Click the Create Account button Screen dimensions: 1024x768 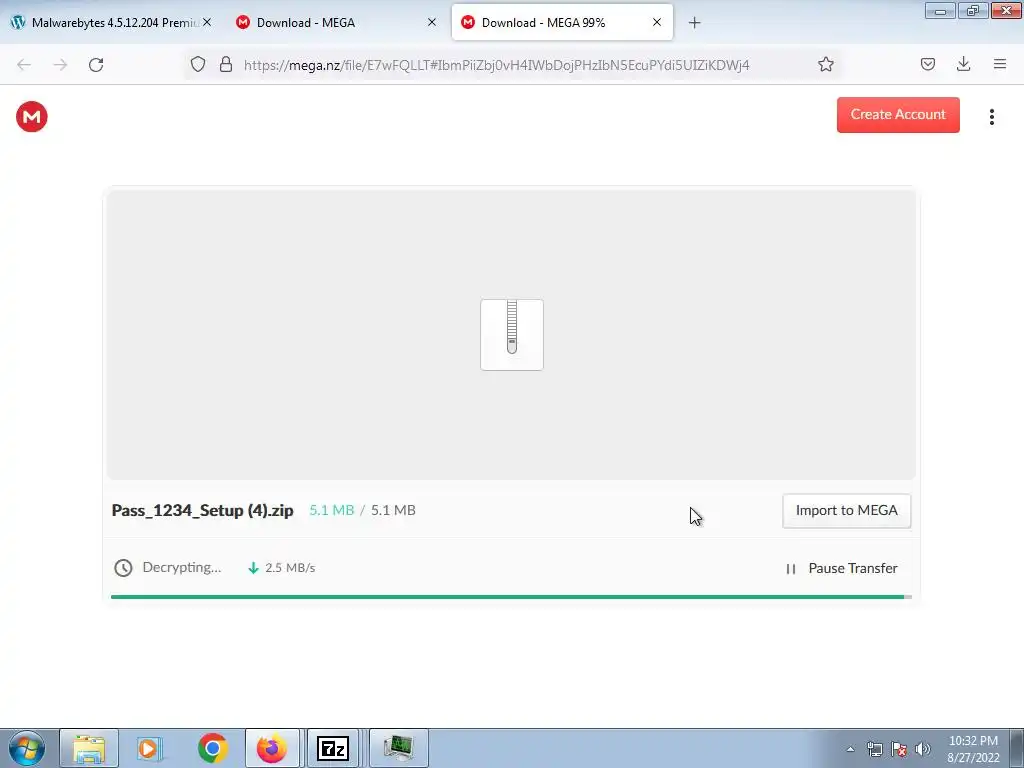(898, 114)
